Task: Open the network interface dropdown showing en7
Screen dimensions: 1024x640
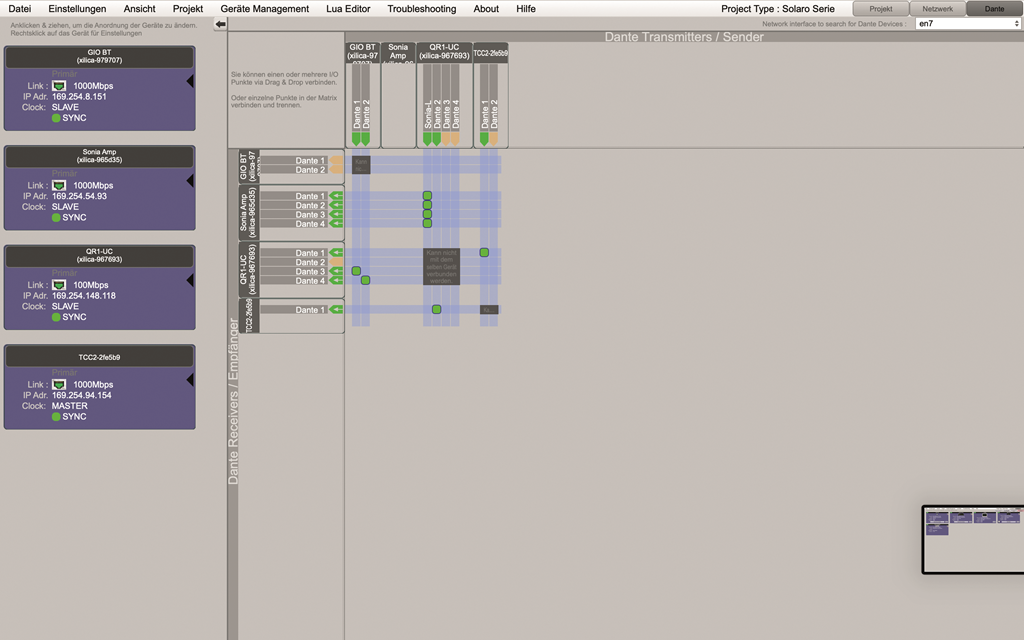Action: (968, 24)
